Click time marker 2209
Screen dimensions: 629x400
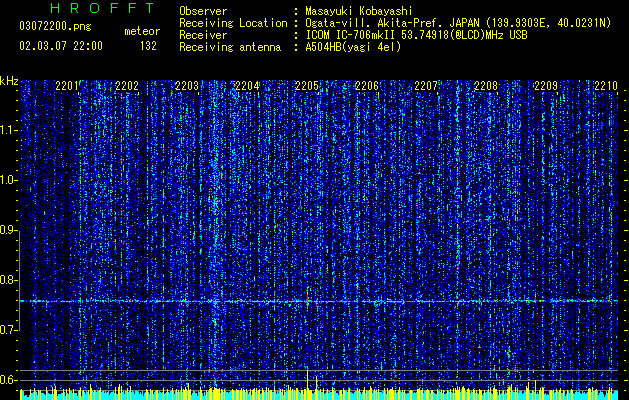(x=546, y=85)
